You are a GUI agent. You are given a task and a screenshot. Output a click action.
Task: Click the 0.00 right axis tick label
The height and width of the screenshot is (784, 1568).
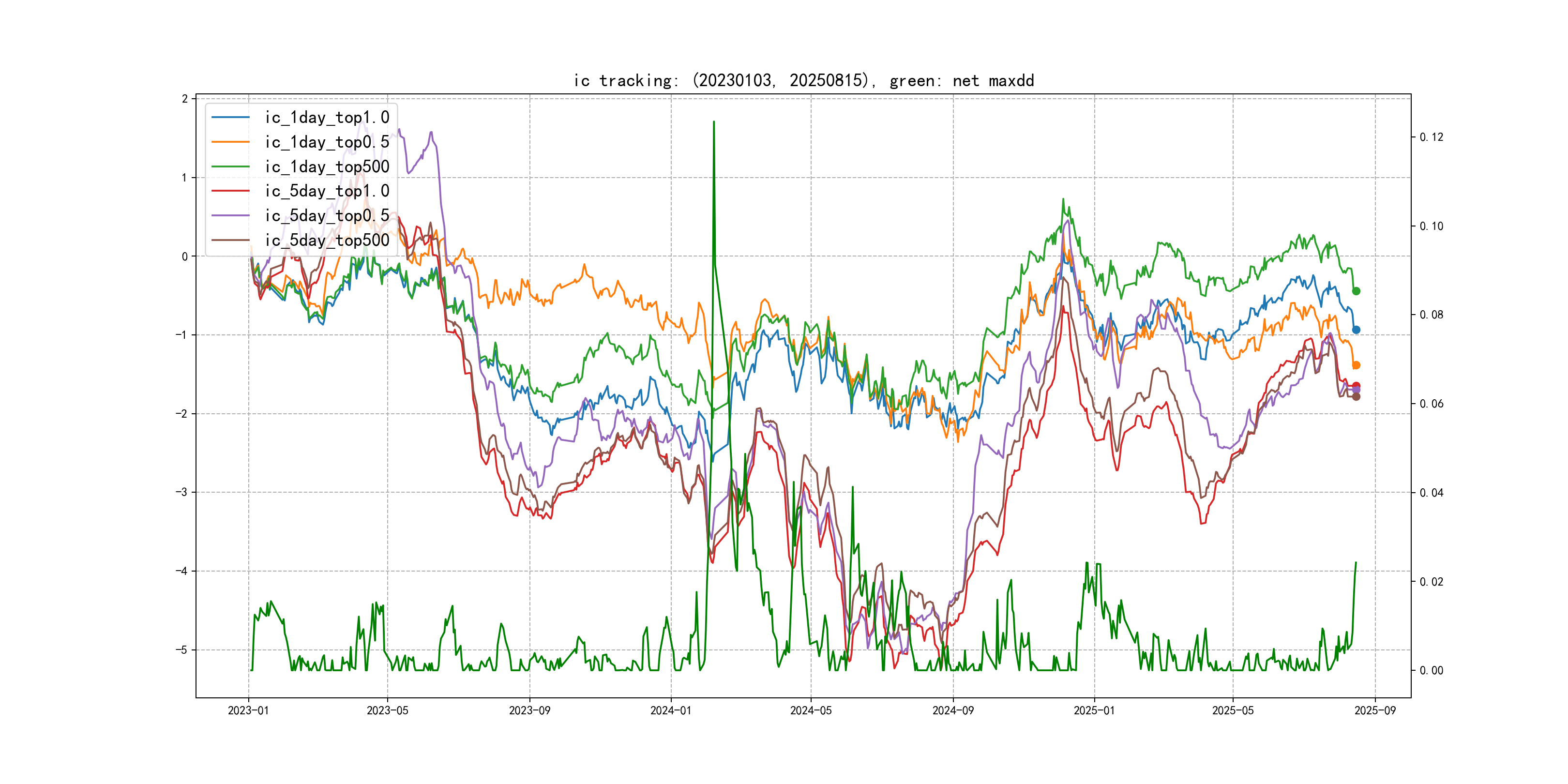click(x=1431, y=670)
